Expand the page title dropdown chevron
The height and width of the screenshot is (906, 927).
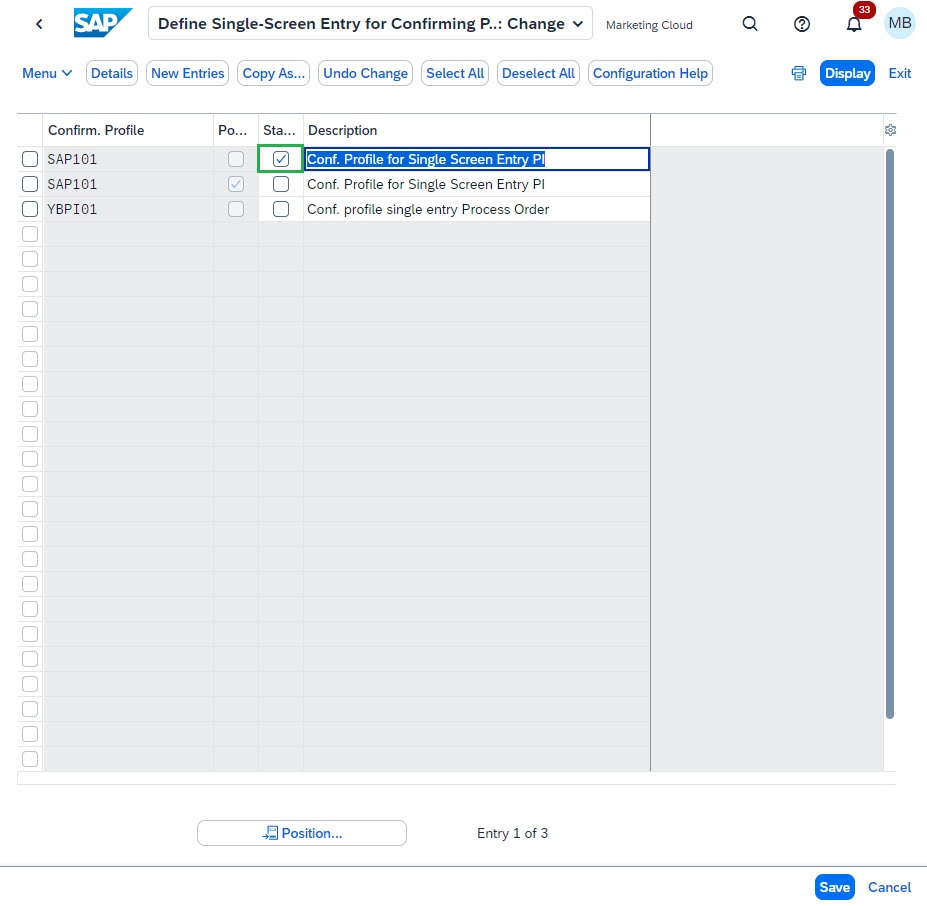tap(578, 24)
